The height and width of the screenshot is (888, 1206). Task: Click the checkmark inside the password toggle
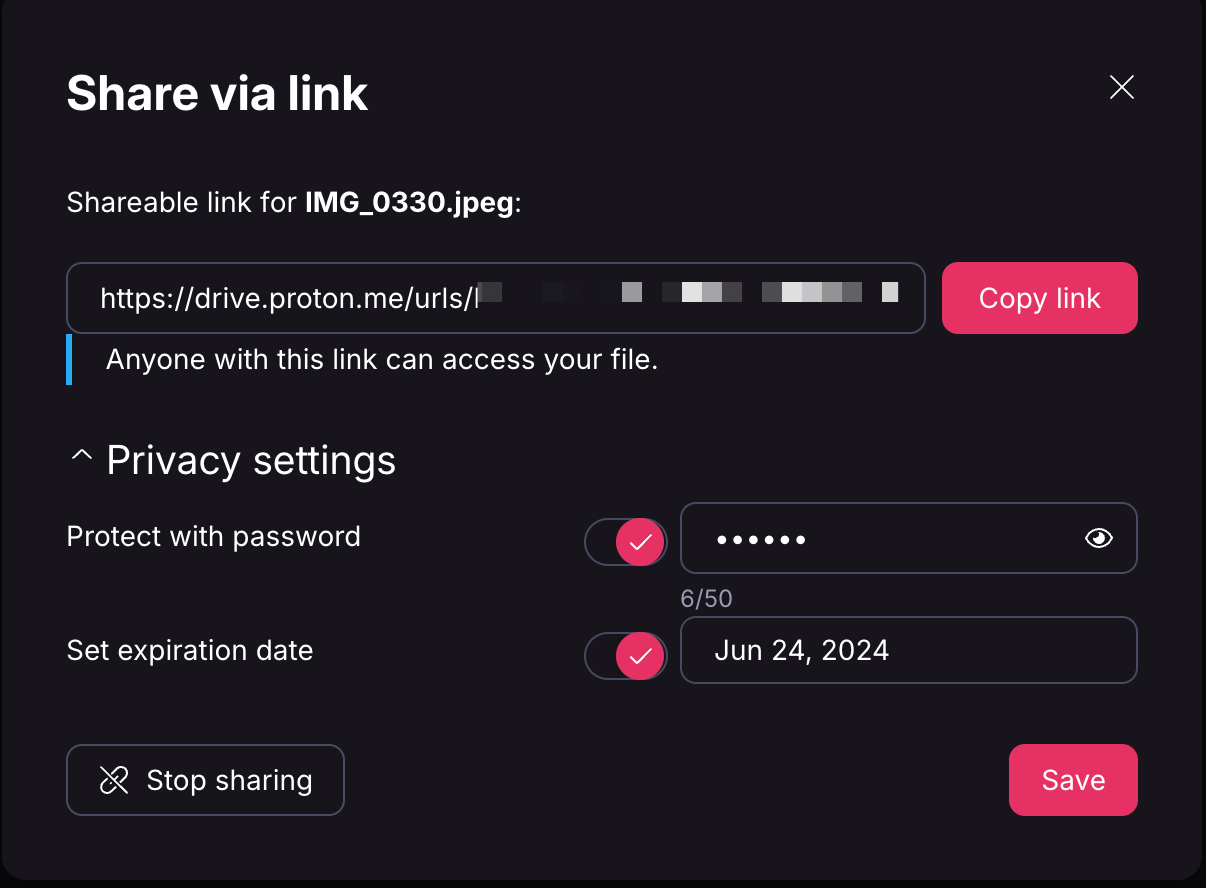641,541
